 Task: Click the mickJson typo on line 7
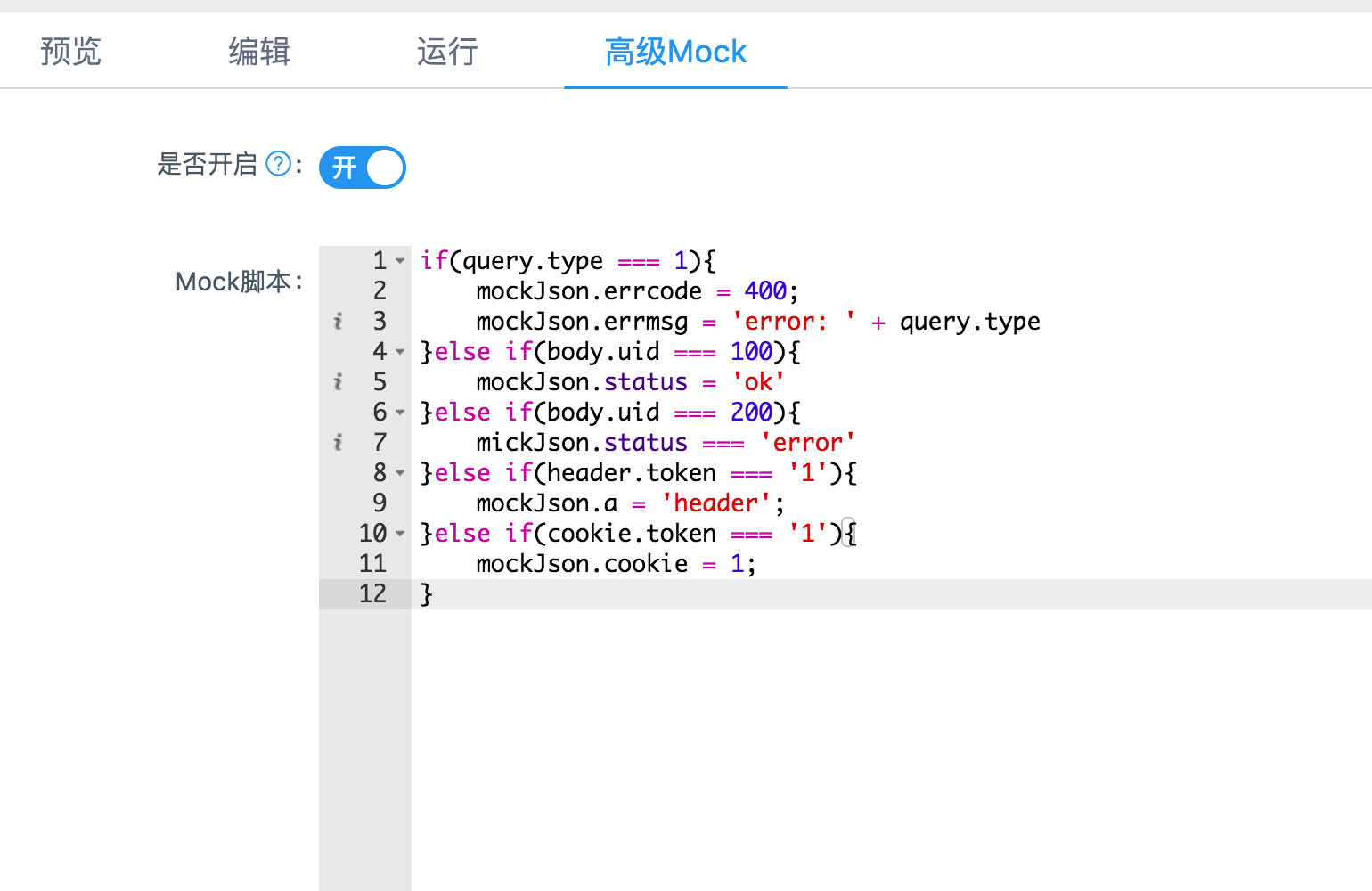click(532, 443)
